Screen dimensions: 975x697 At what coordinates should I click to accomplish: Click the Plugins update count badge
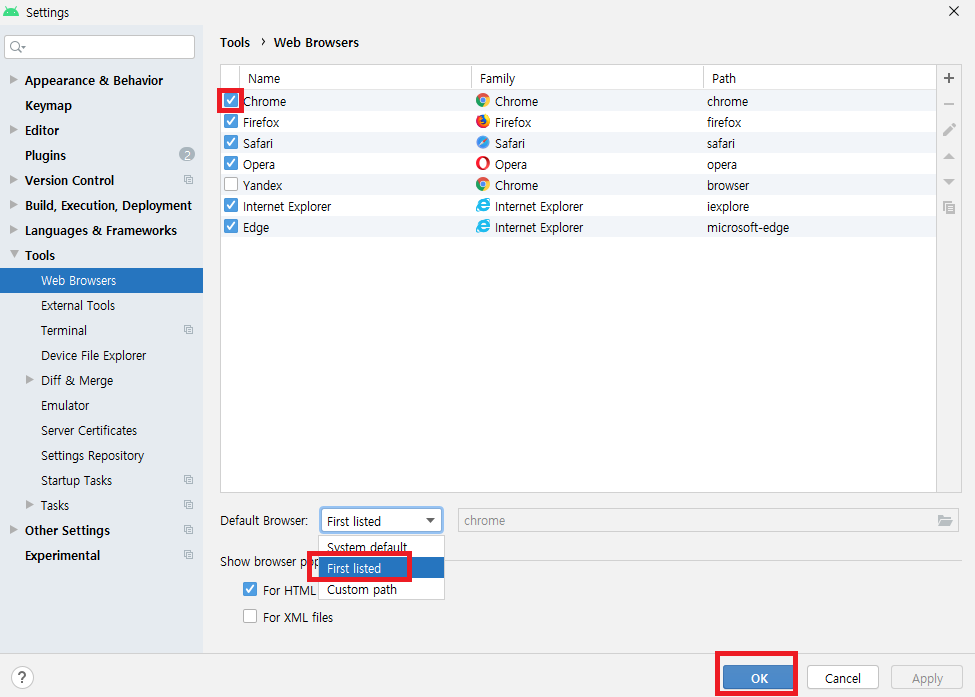187,154
